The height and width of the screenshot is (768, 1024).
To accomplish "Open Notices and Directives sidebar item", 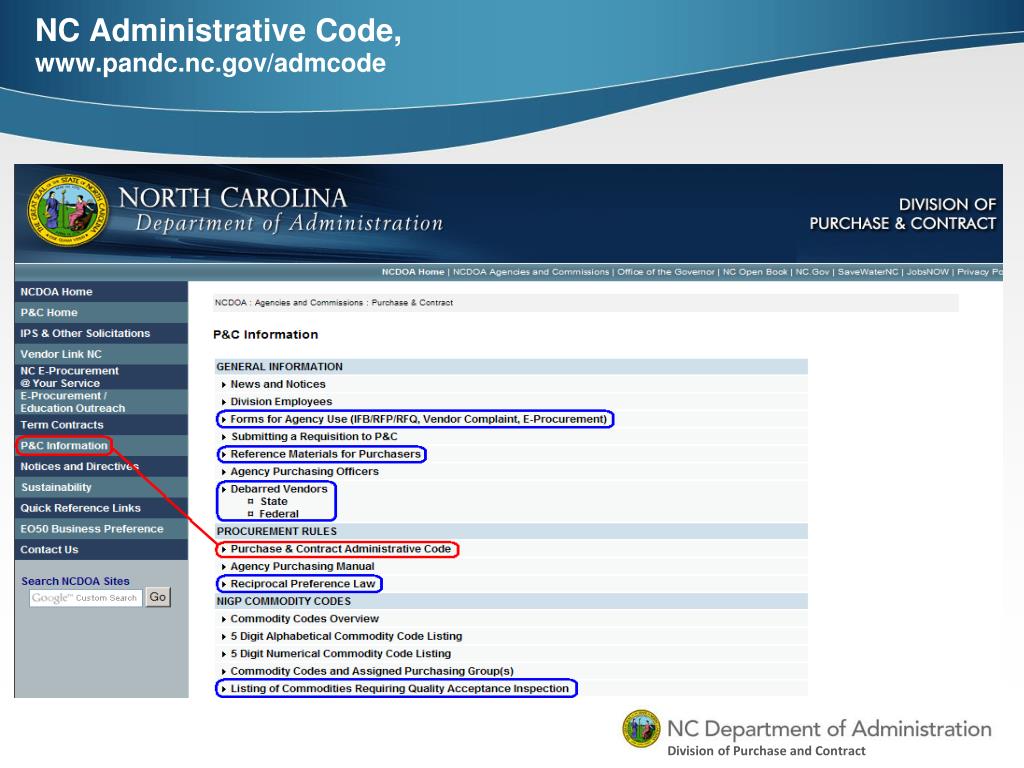I will tap(79, 467).
